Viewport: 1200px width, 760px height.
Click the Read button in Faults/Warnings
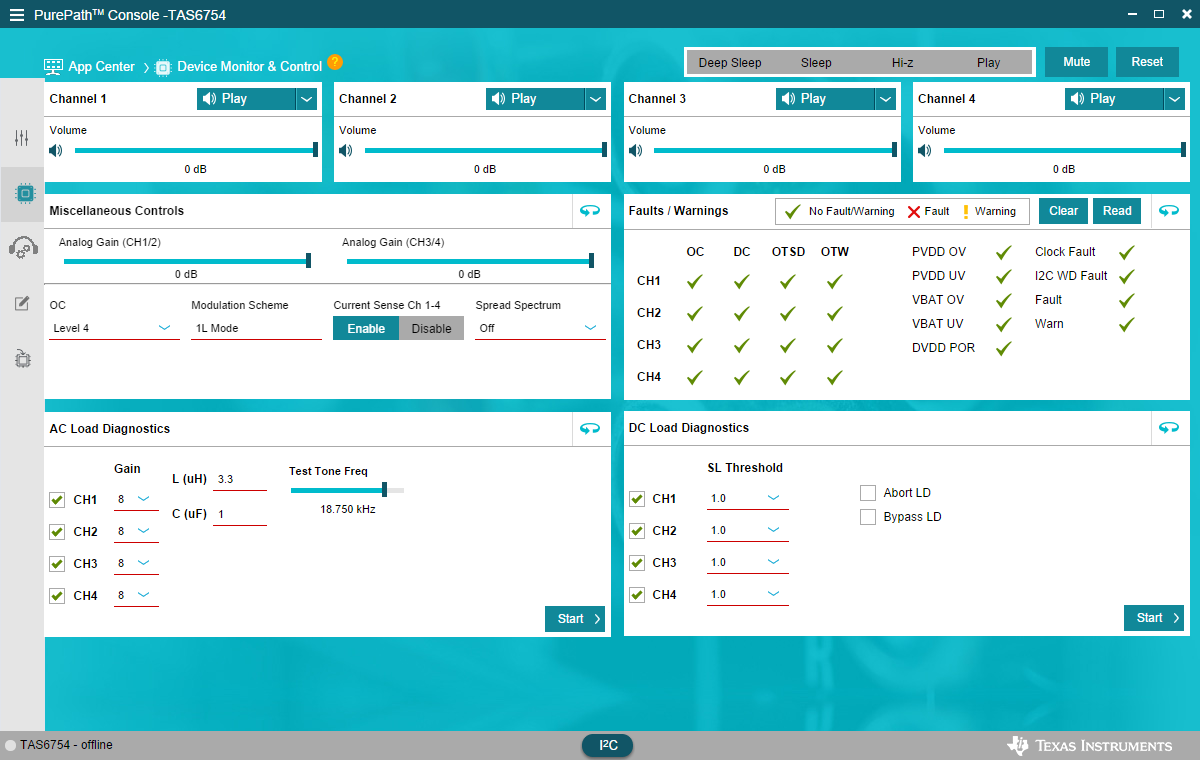(1117, 211)
